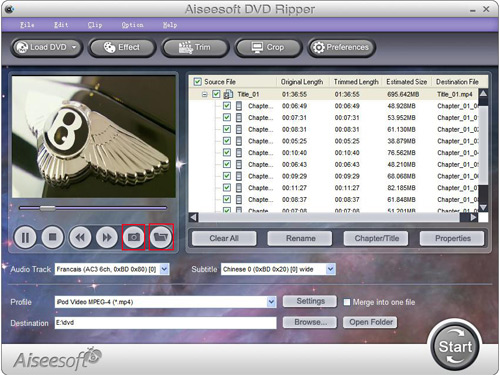This screenshot has width=500, height=375.
Task: Toggle the Source File select-all checkbox
Action: (x=197, y=82)
